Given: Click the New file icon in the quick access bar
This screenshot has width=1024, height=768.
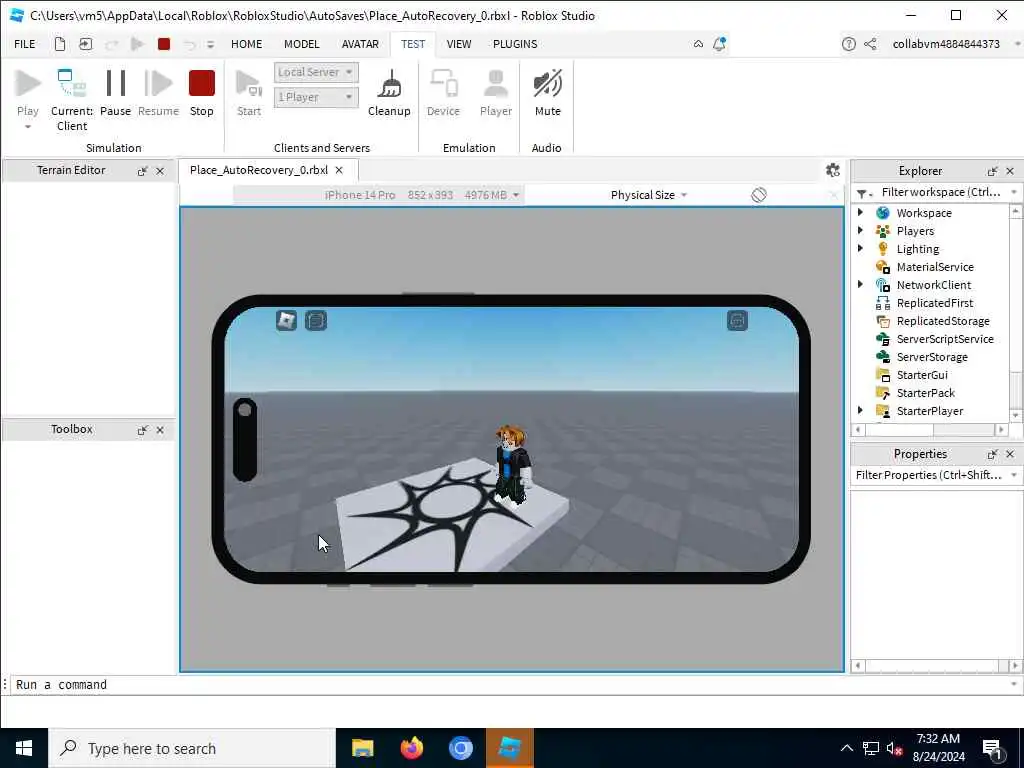Looking at the screenshot, I should click(59, 44).
